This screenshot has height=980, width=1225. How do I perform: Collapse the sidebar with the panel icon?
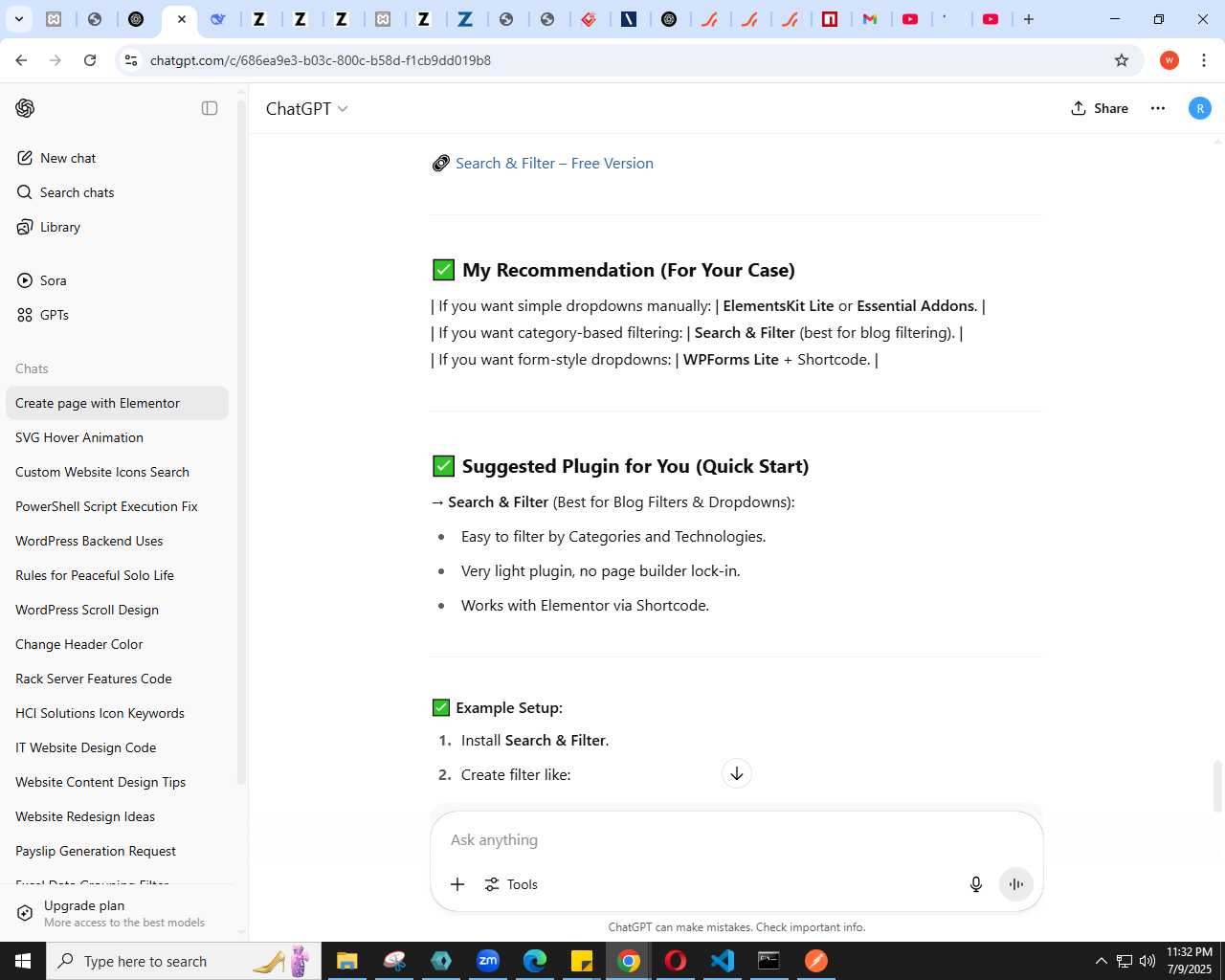click(210, 108)
